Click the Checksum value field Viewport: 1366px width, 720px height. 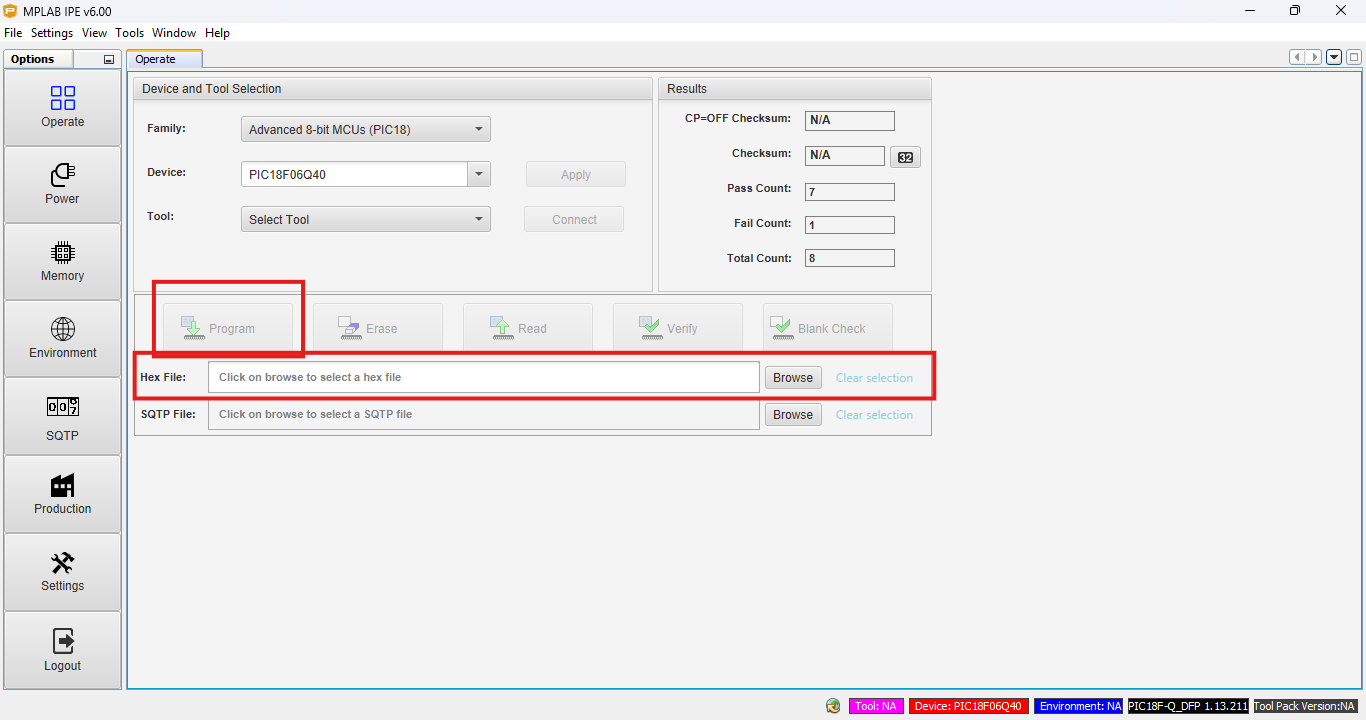(x=845, y=156)
